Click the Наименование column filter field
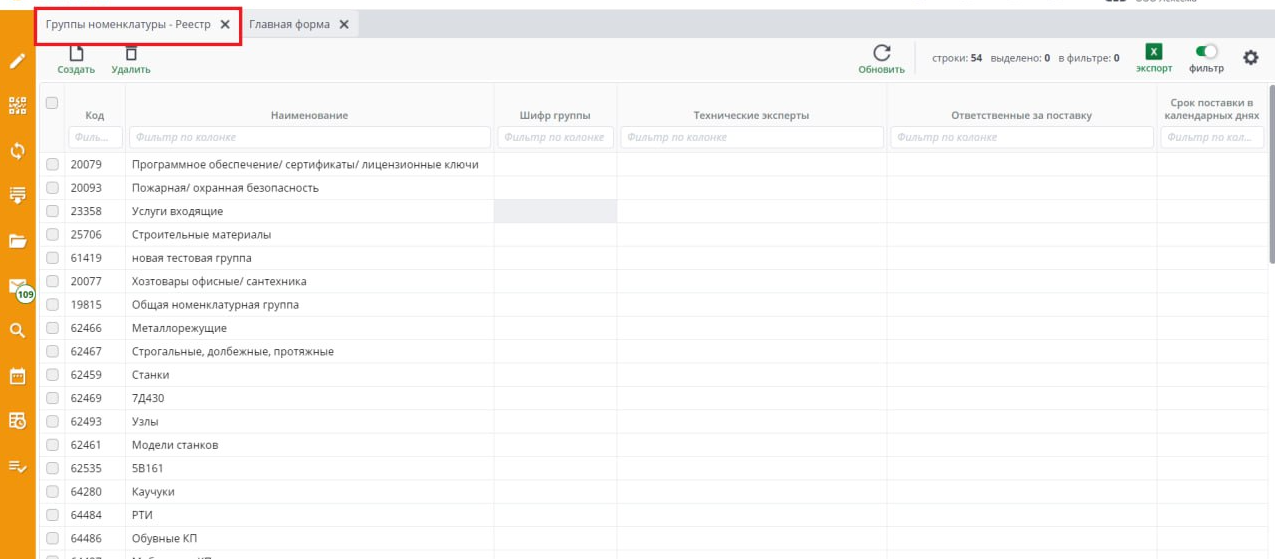Image resolution: width=1275 pixels, height=559 pixels. 310,137
